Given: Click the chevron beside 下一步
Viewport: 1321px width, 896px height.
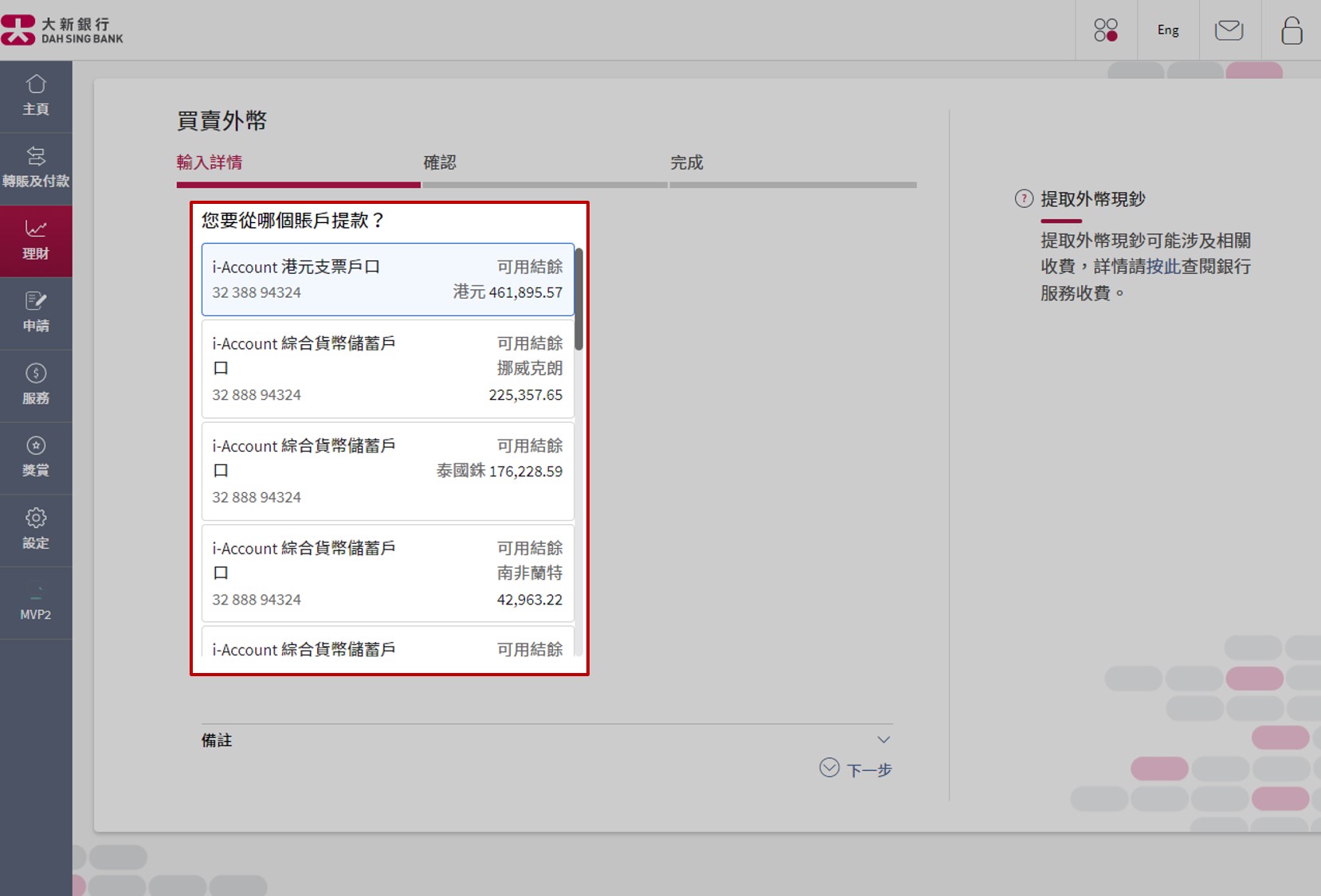Looking at the screenshot, I should 829,768.
